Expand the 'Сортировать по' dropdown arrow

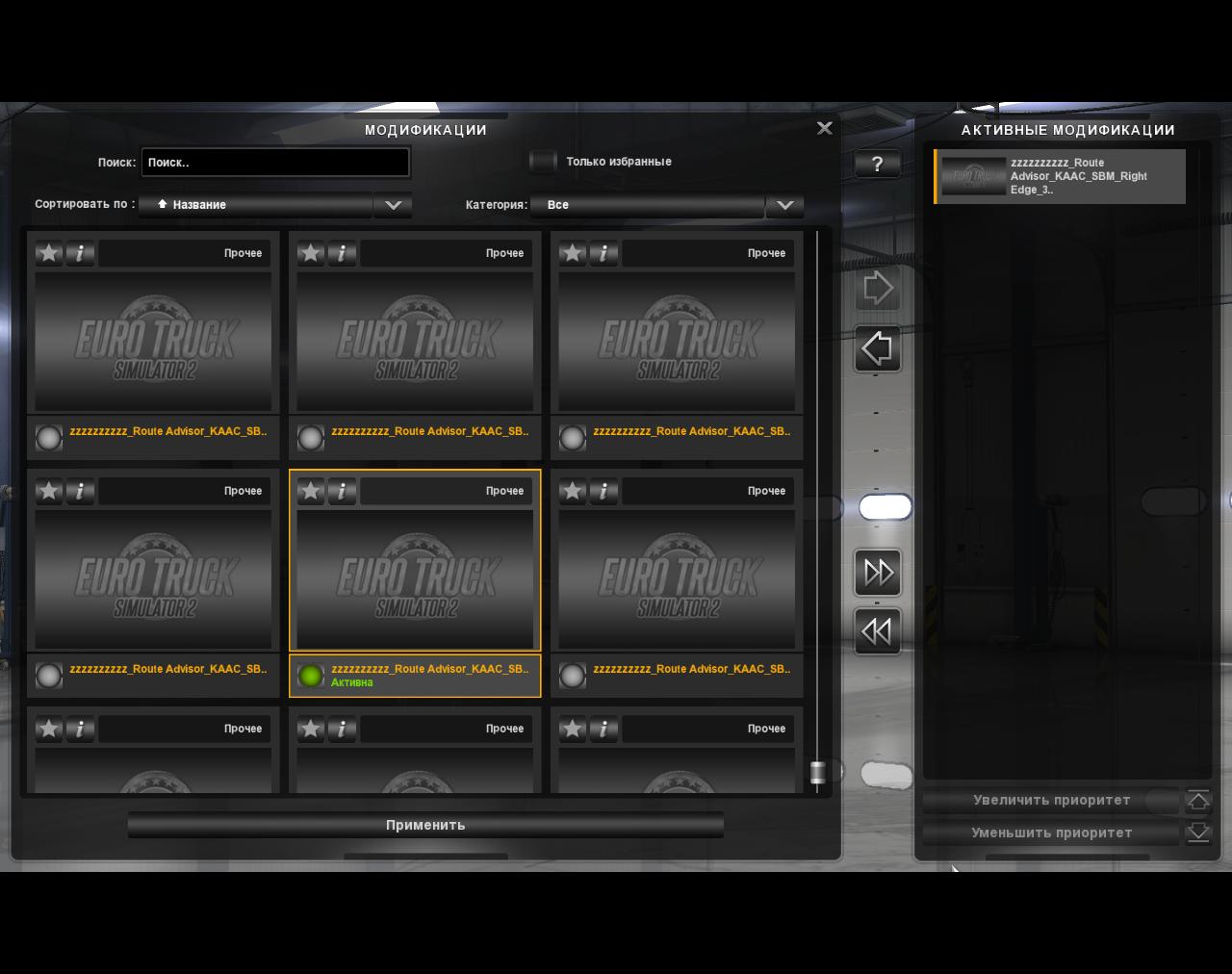pyautogui.click(x=393, y=205)
